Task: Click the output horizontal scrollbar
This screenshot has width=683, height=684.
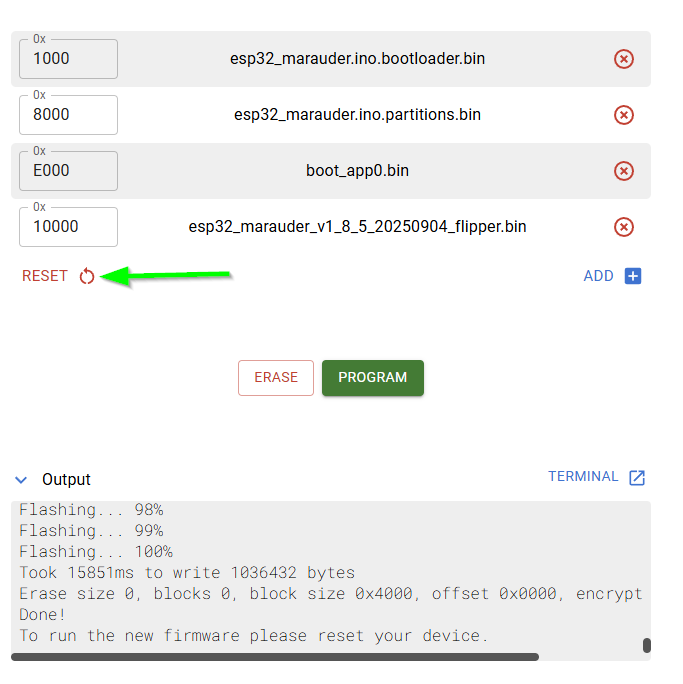Action: pyautogui.click(x=275, y=657)
